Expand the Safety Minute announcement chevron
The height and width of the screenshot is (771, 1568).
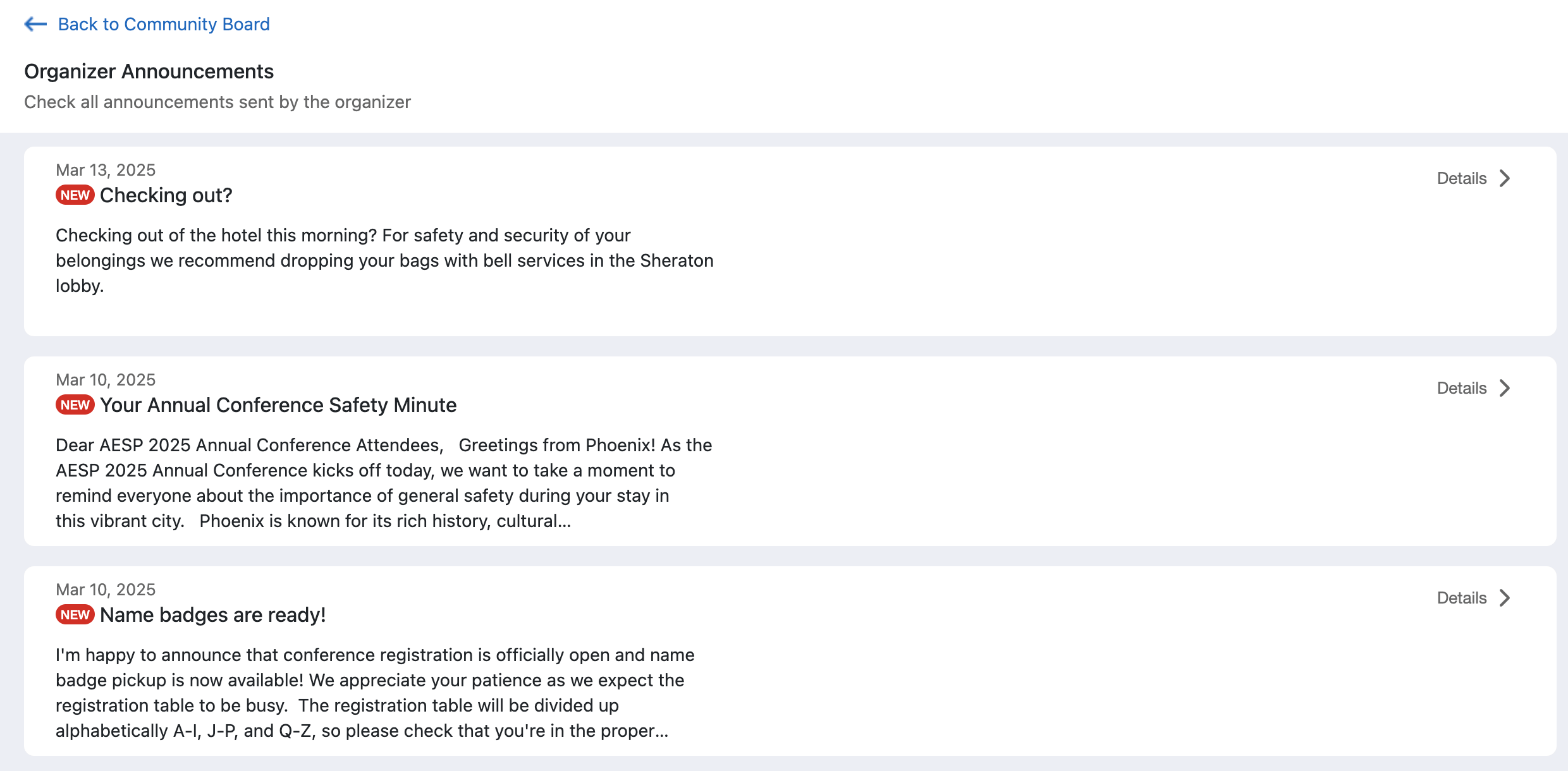(x=1505, y=388)
